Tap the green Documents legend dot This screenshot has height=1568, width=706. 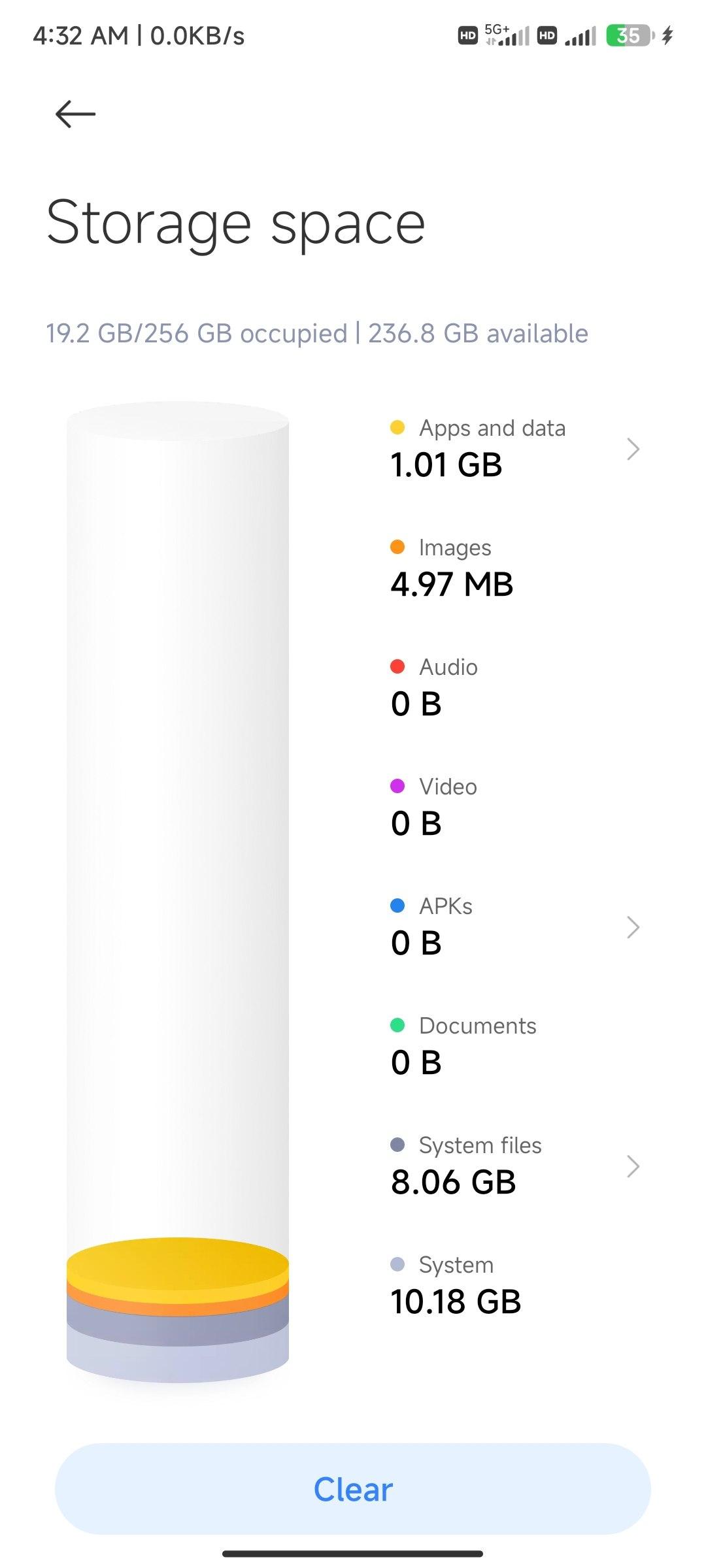[397, 1025]
